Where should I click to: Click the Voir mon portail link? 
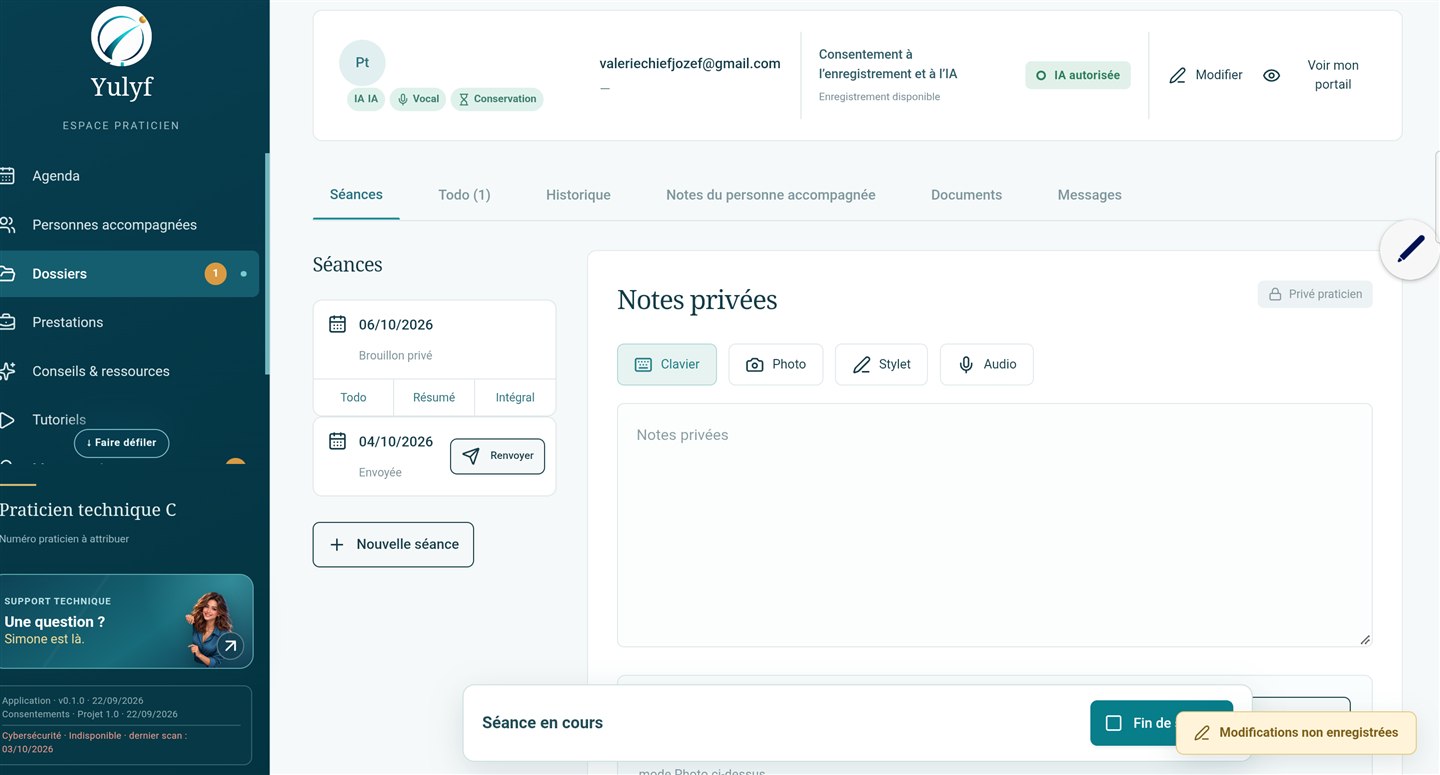[1333, 75]
